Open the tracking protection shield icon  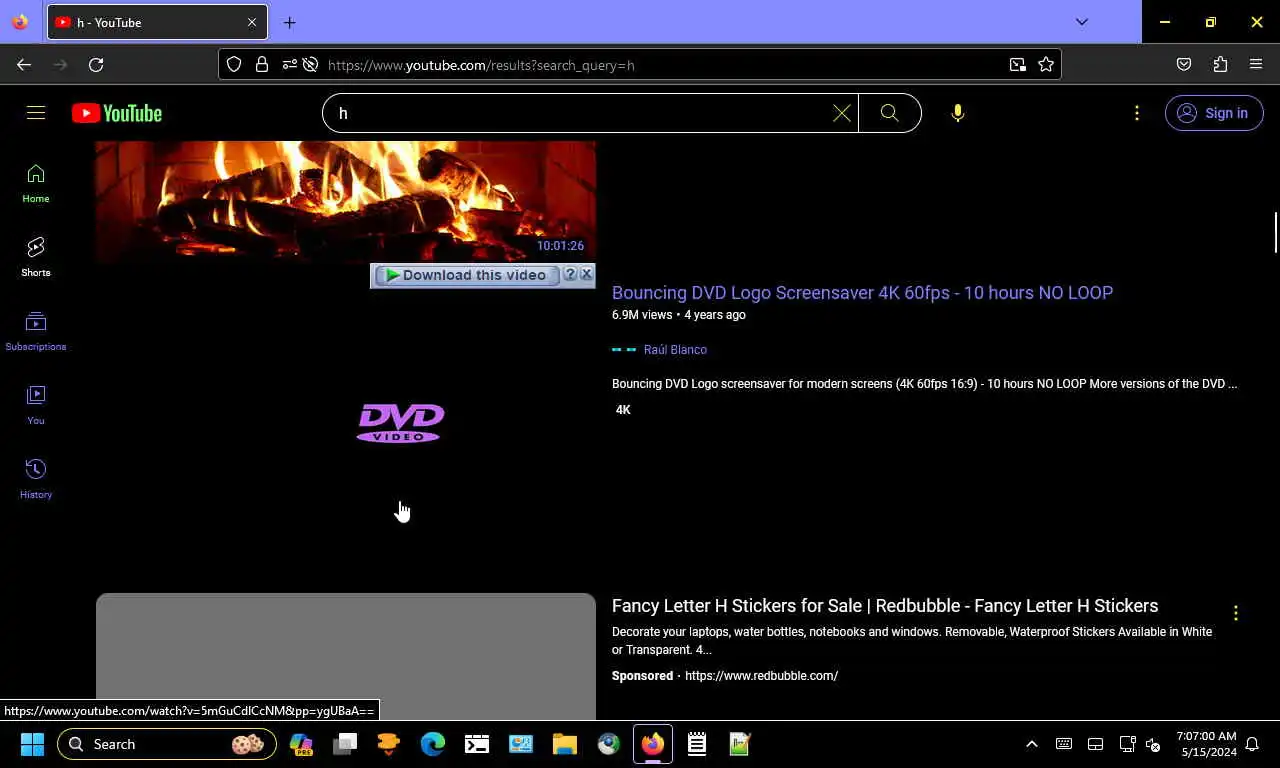click(234, 65)
